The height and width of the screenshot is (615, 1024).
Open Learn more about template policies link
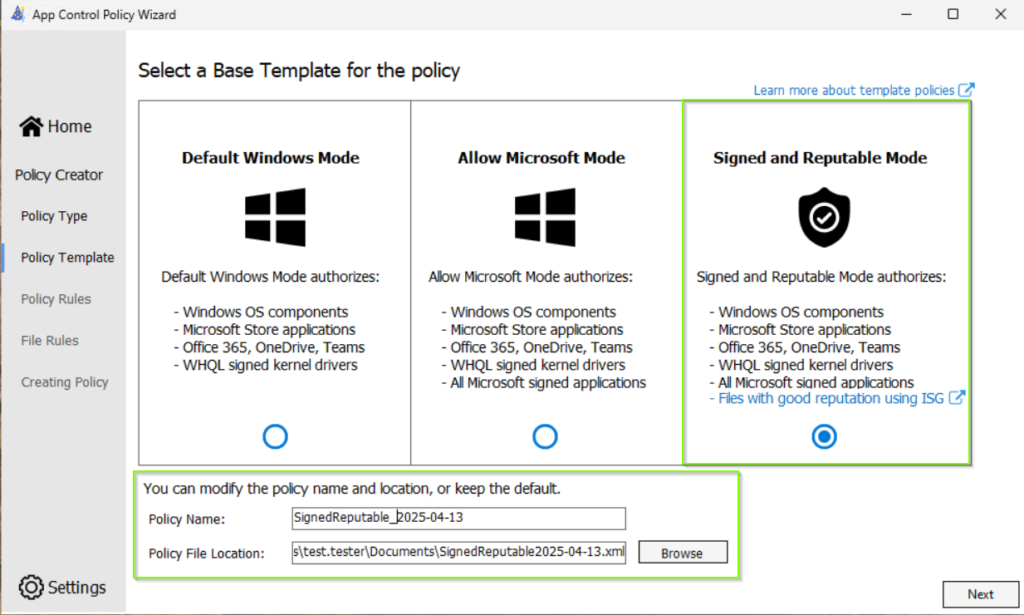pos(854,90)
